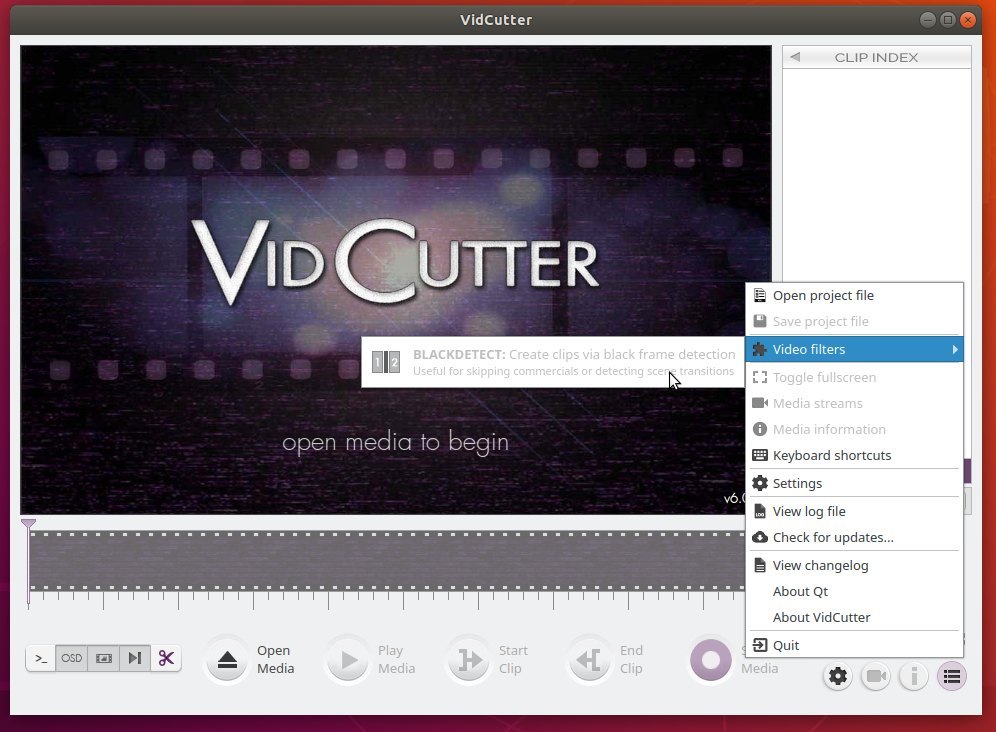Screen dimensions: 996x732
Task: Click the Play Media button
Action: [347, 659]
